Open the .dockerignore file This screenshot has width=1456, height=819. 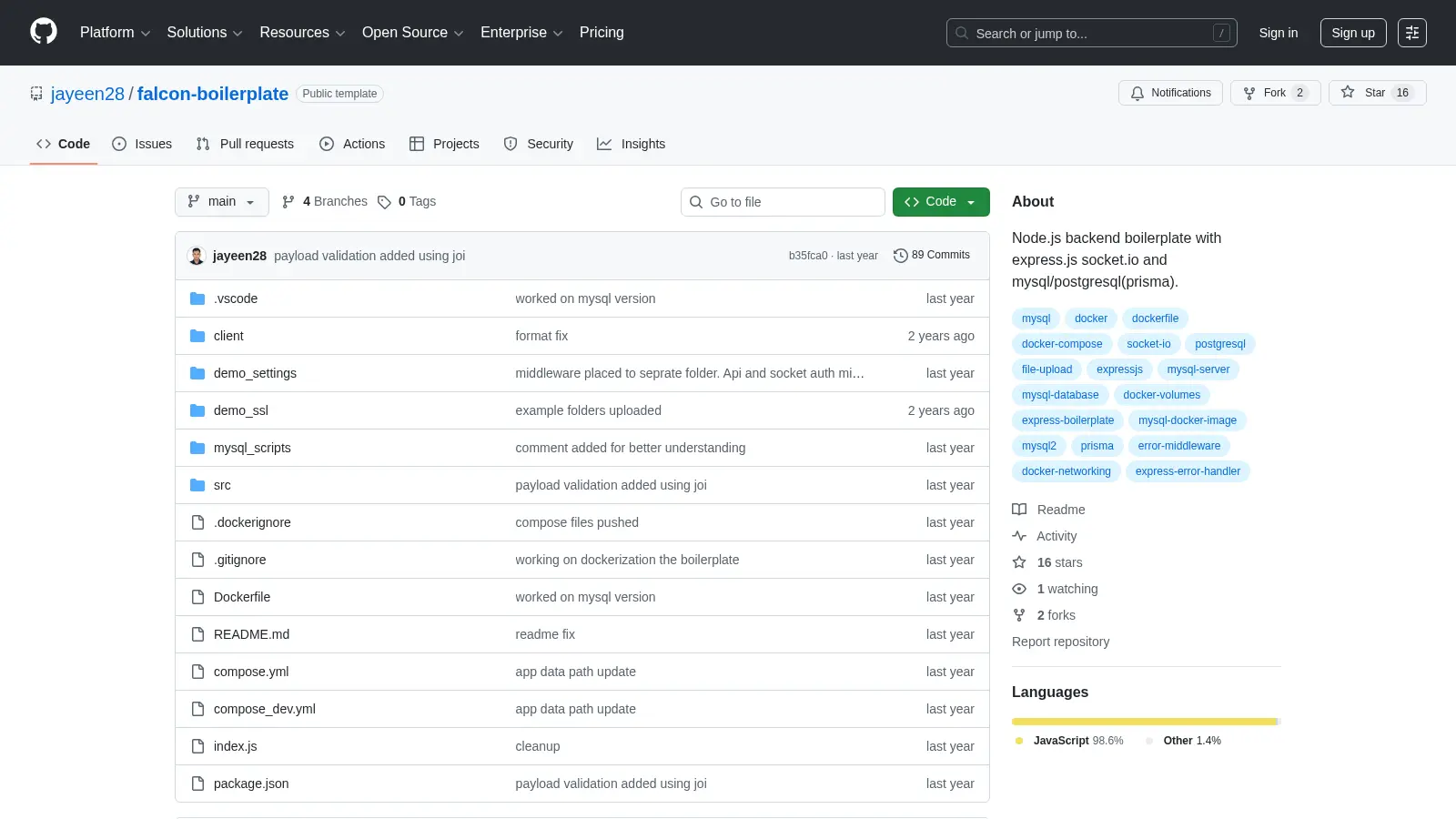point(252,522)
